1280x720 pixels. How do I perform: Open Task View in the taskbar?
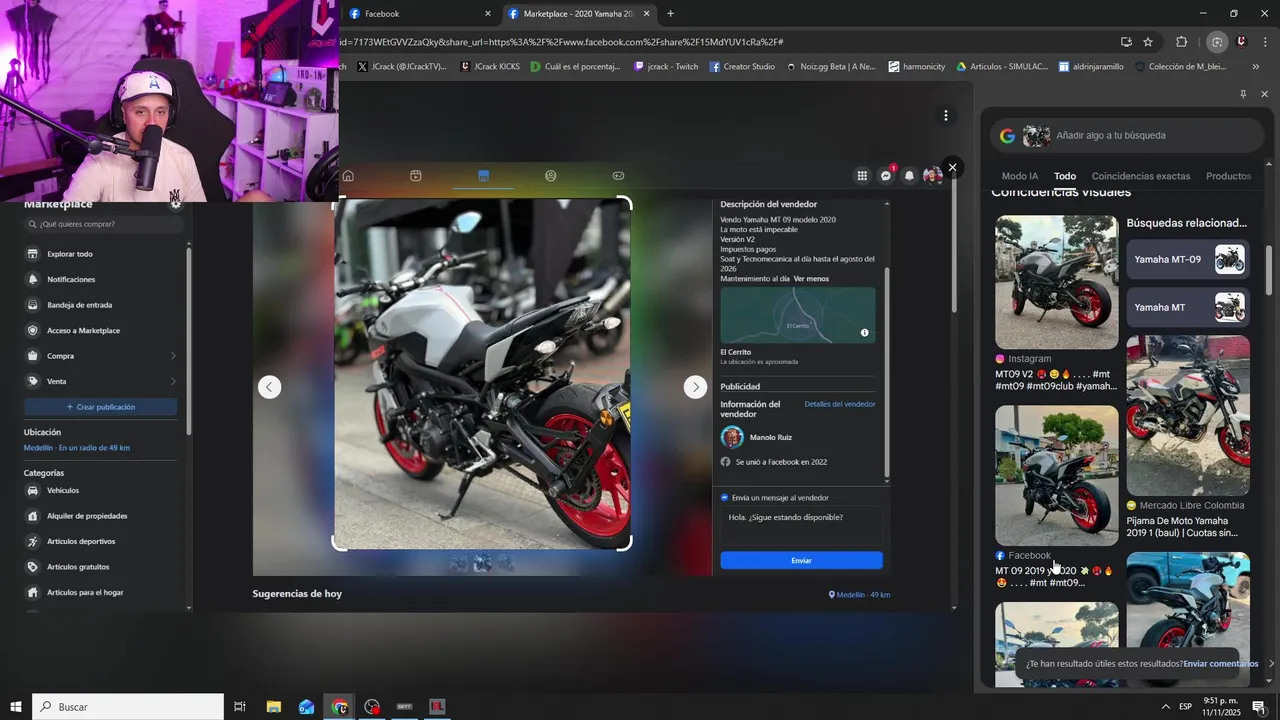tap(240, 707)
